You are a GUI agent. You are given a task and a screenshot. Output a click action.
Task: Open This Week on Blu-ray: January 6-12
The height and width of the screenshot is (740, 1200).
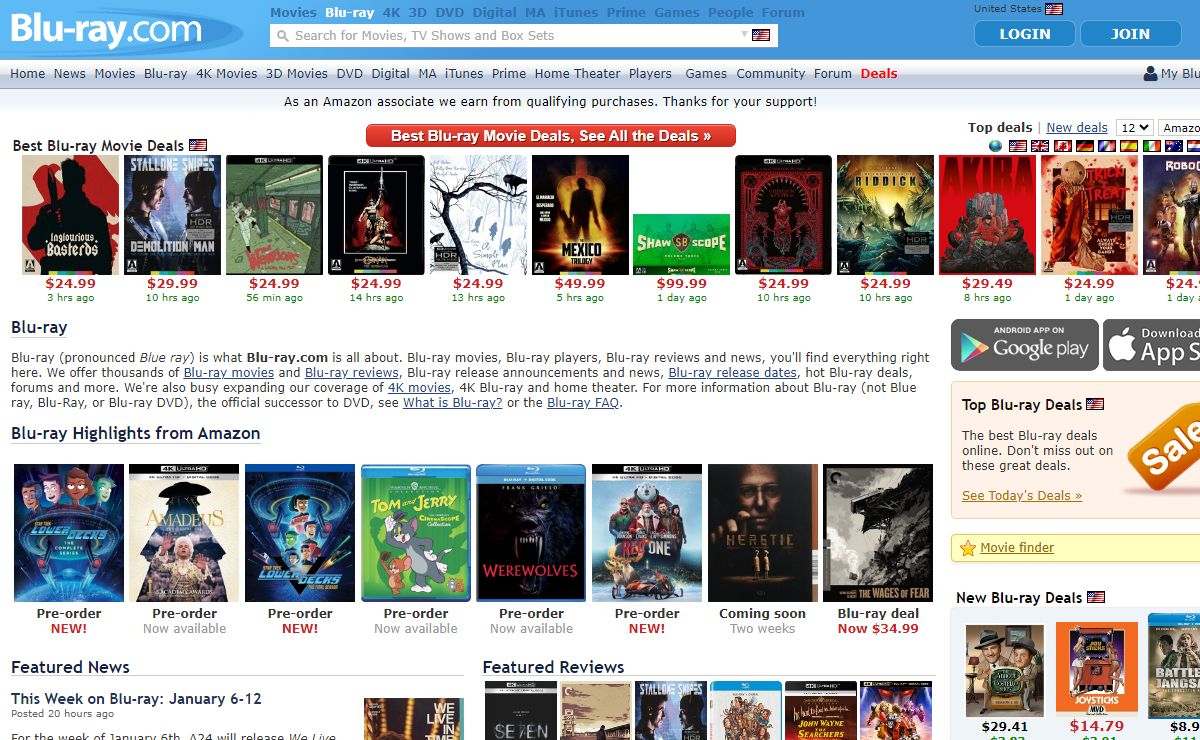pyautogui.click(x=136, y=699)
